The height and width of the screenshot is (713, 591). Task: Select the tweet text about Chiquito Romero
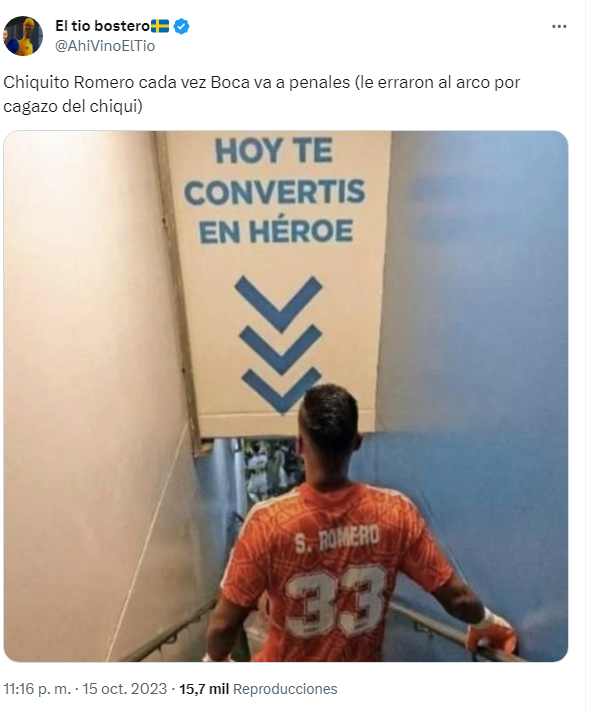point(261,94)
